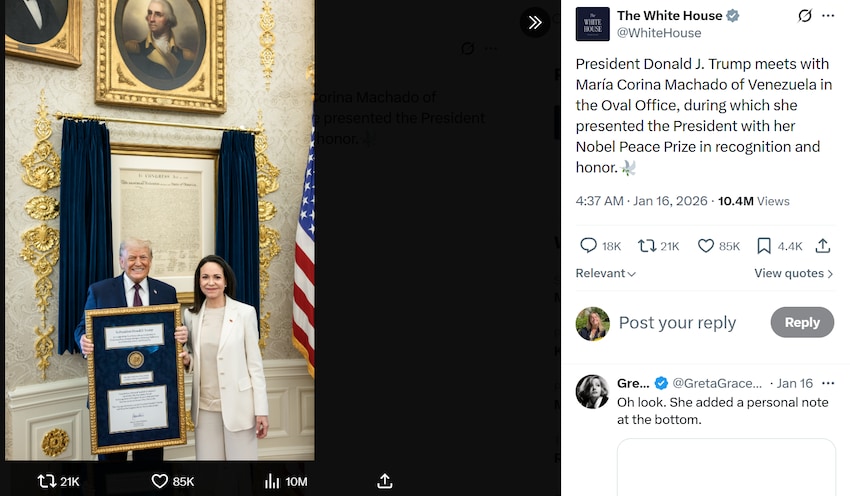
Task: Repost the White House post in sidebar
Action: (x=647, y=246)
